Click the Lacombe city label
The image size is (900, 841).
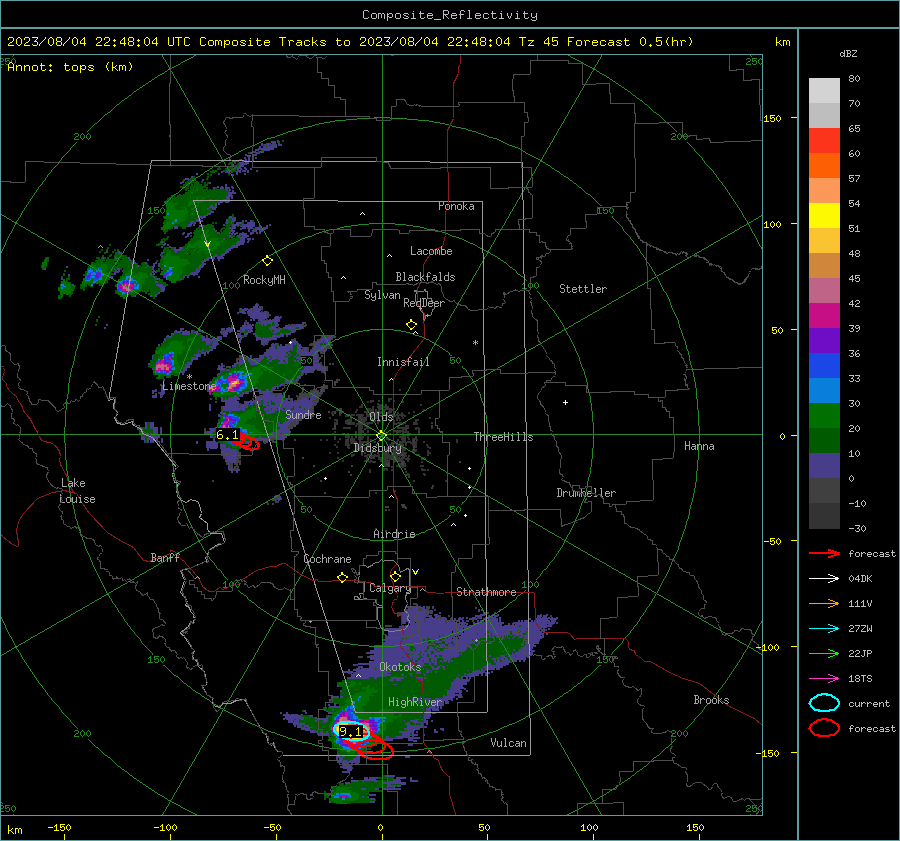431,251
